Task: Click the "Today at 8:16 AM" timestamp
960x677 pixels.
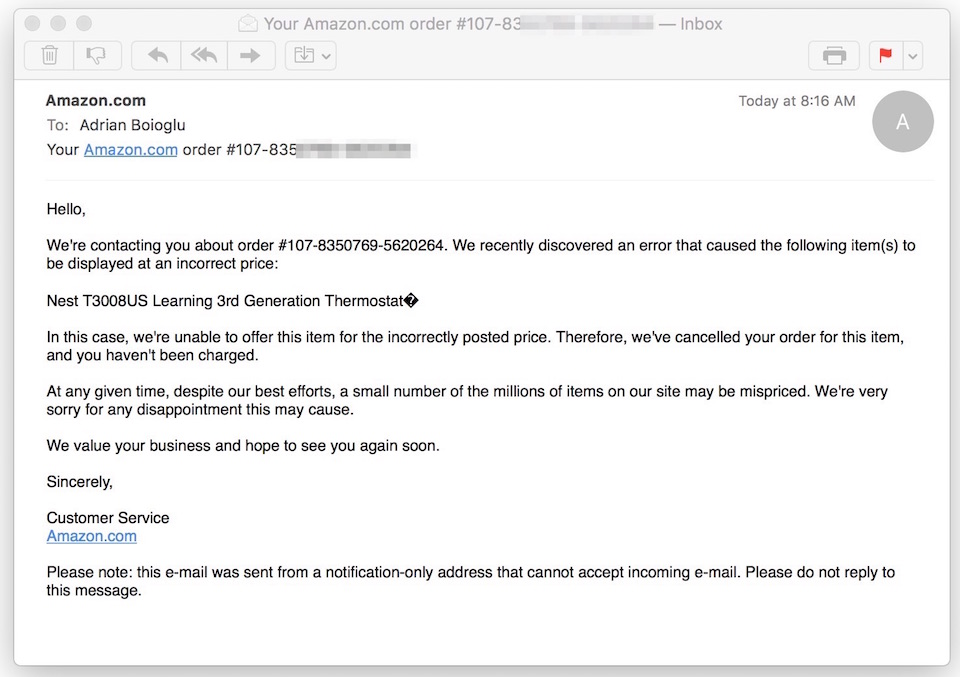Action: coord(797,101)
